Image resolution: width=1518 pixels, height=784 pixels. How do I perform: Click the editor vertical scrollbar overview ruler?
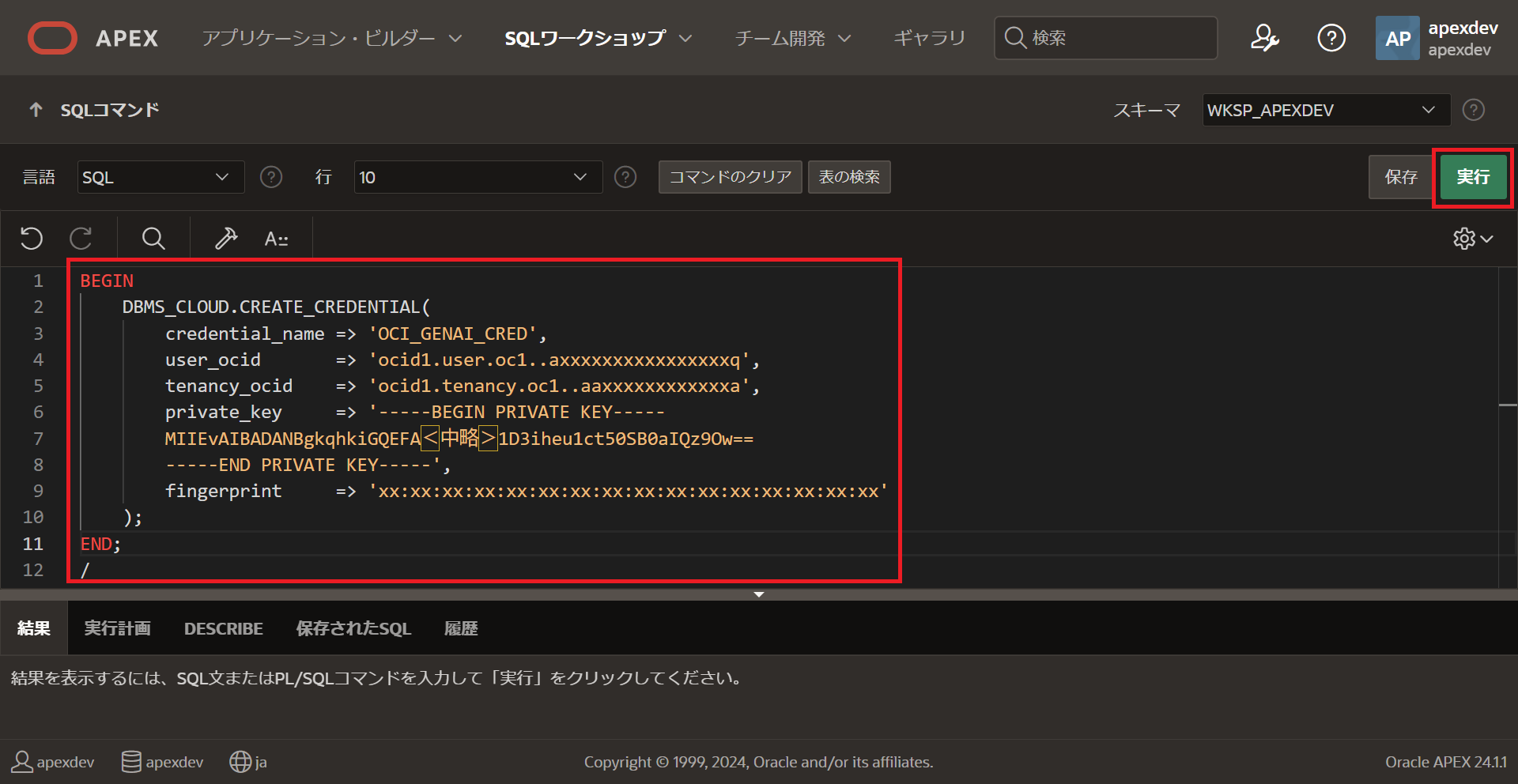pyautogui.click(x=1508, y=427)
